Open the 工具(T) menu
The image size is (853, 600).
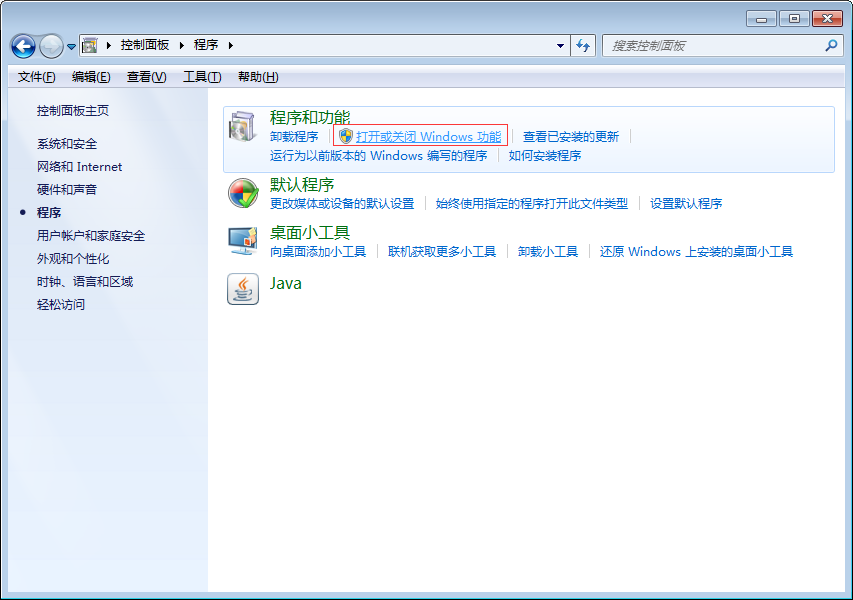point(202,77)
